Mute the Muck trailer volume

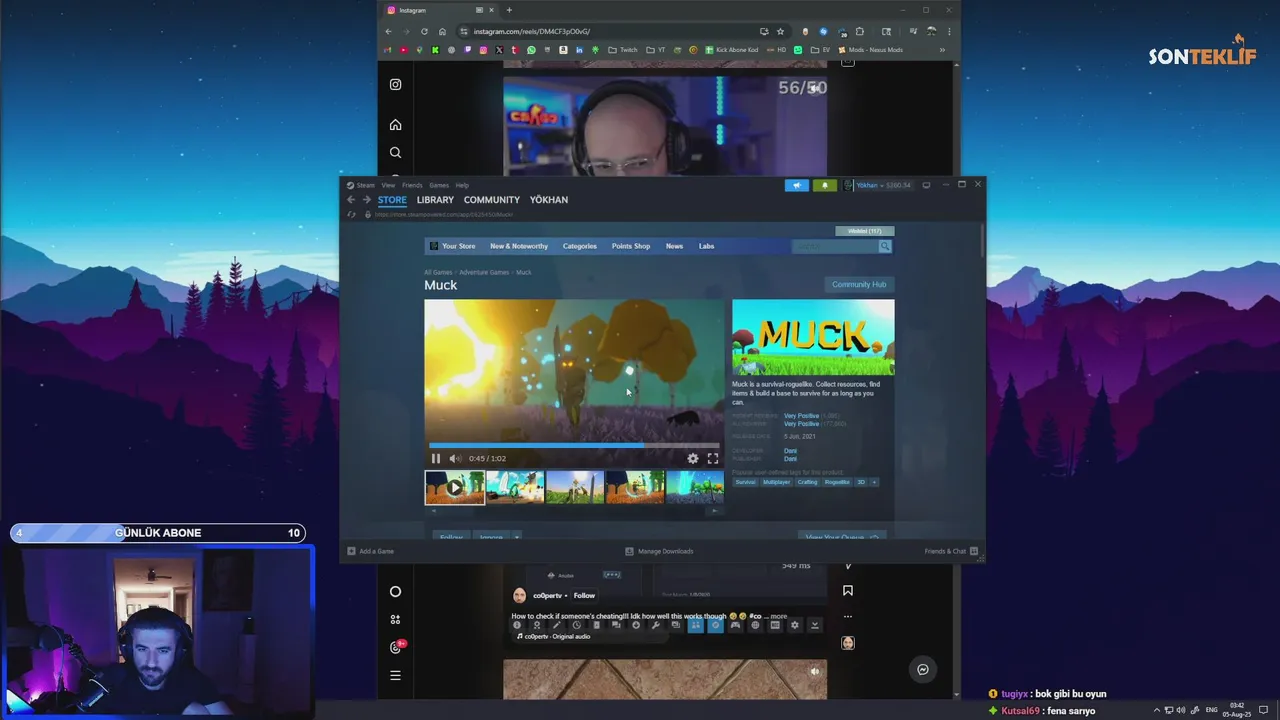(x=455, y=458)
